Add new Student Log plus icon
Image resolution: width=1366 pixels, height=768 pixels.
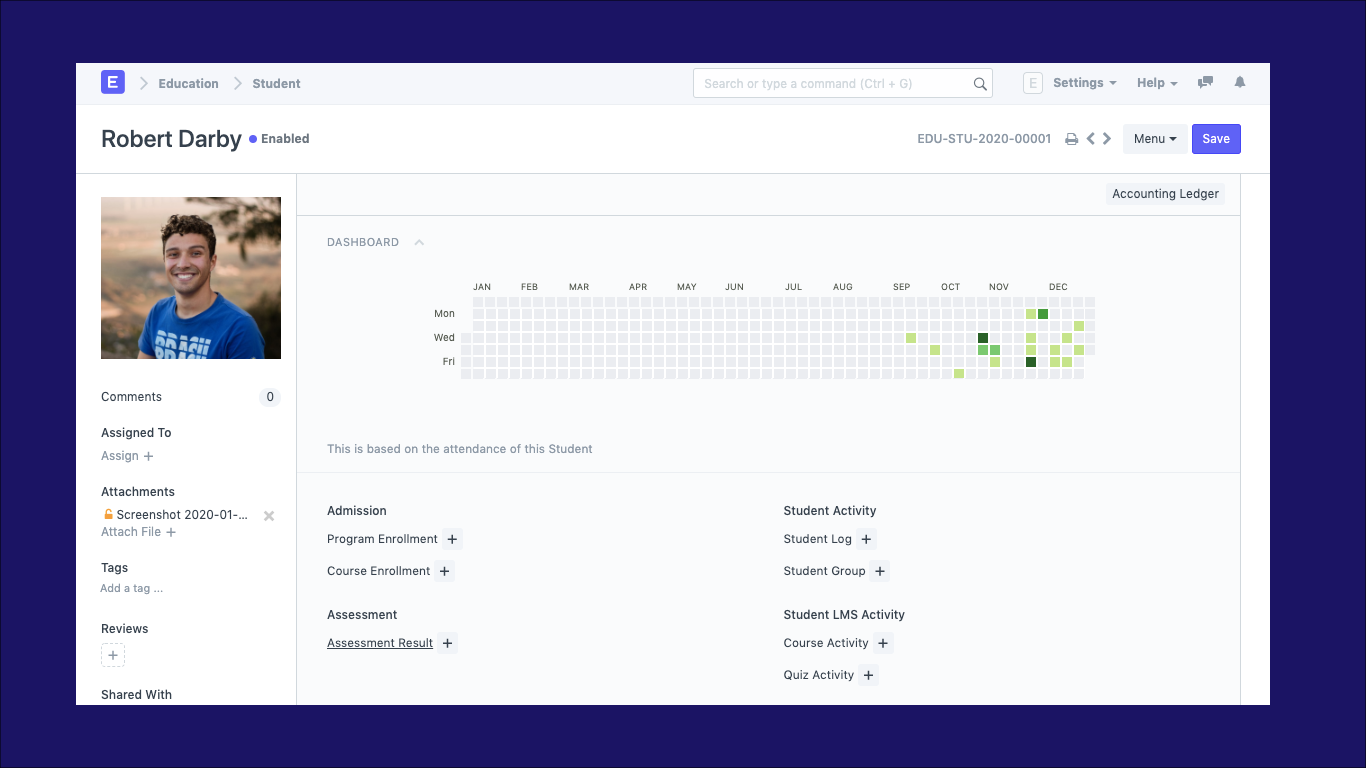click(x=866, y=539)
